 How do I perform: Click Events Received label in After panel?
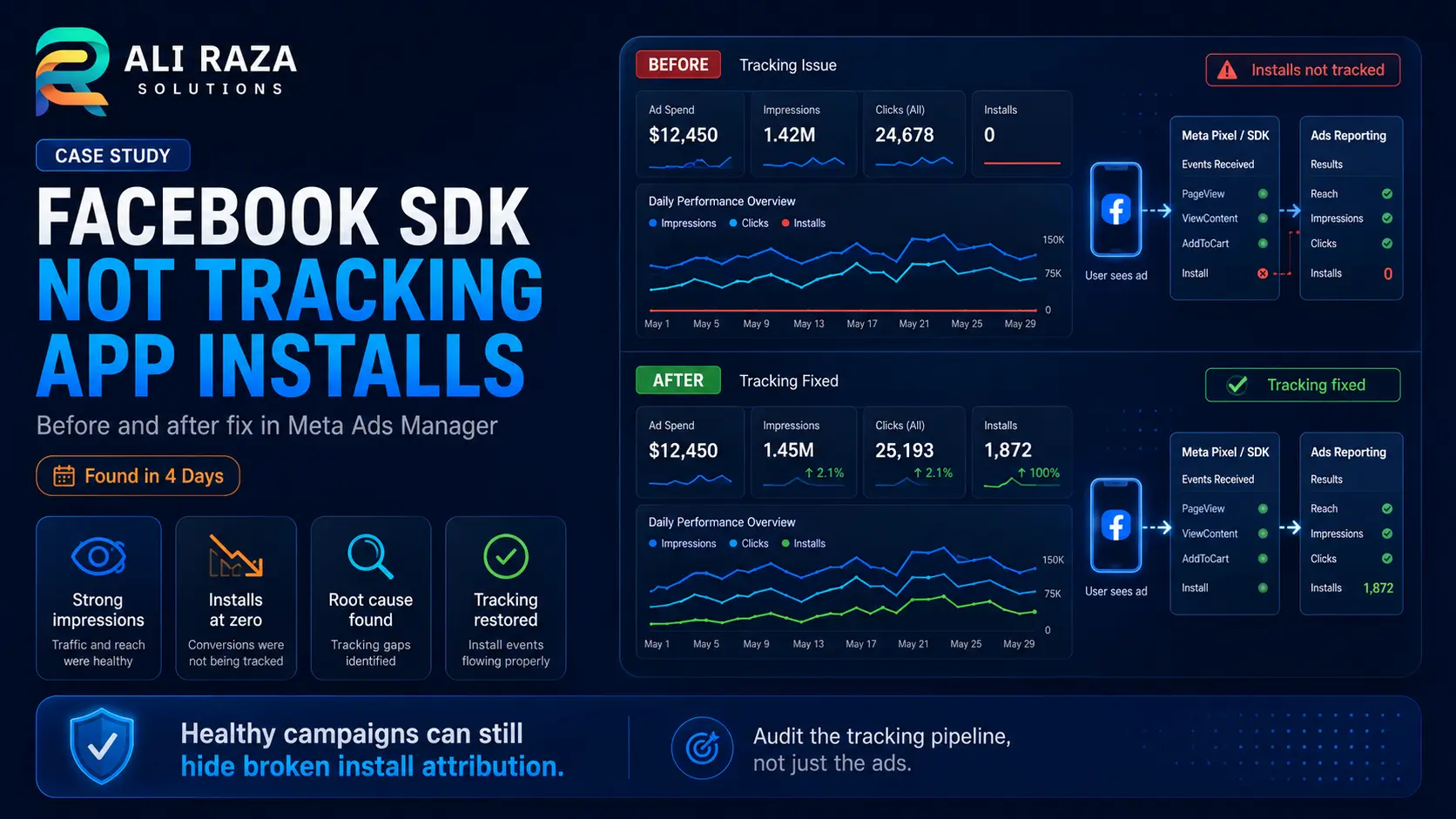point(1217,480)
